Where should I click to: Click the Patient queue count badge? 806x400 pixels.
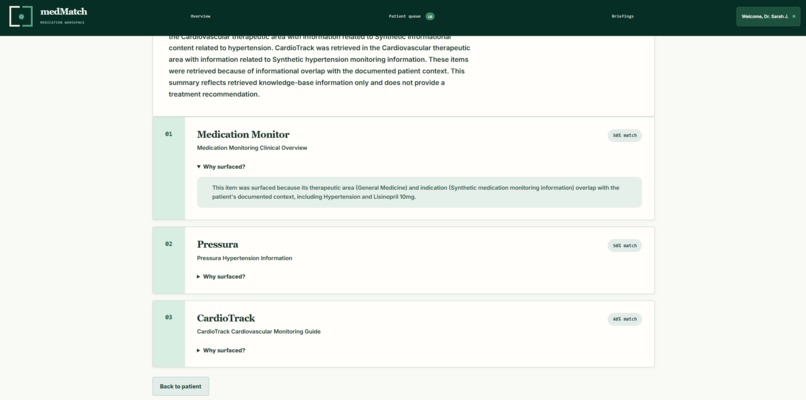pyautogui.click(x=430, y=16)
